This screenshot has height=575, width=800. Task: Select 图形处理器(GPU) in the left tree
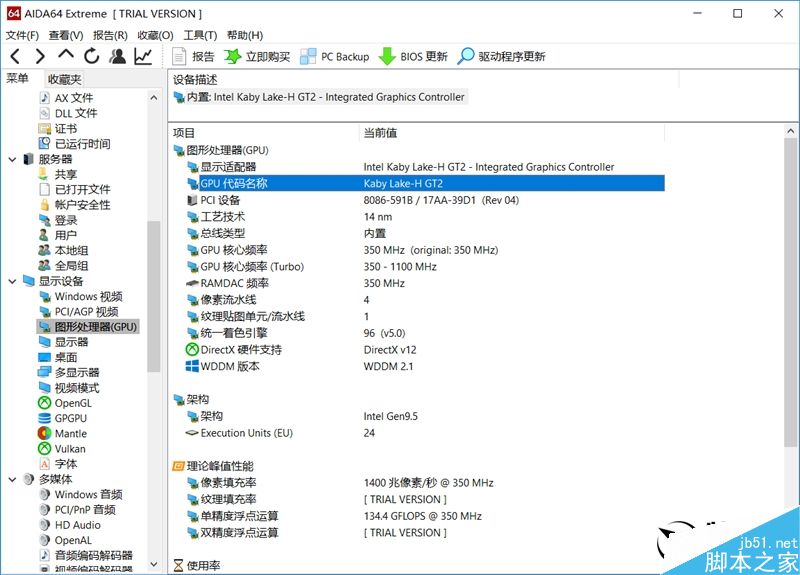coord(88,327)
